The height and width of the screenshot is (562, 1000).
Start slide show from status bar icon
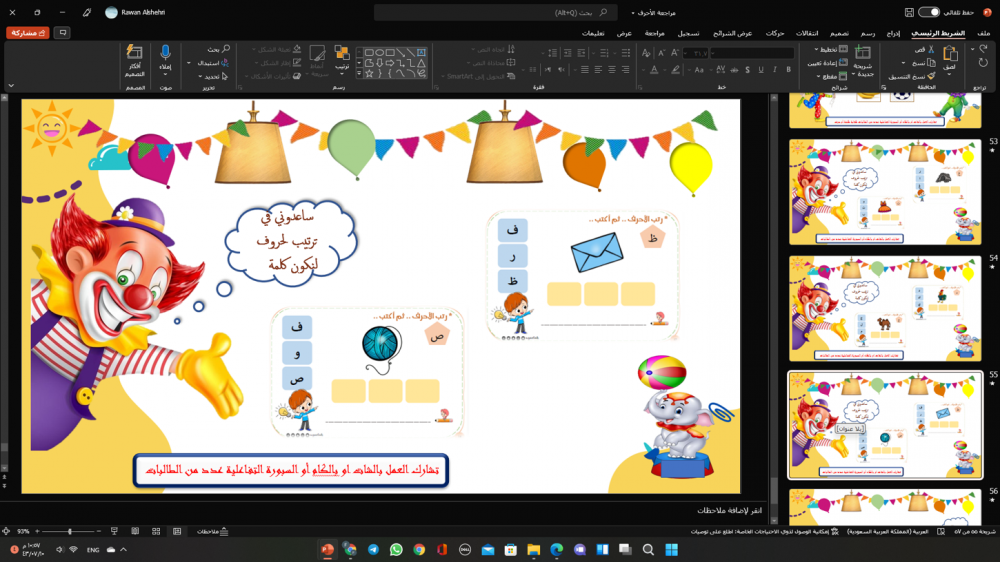tap(114, 531)
